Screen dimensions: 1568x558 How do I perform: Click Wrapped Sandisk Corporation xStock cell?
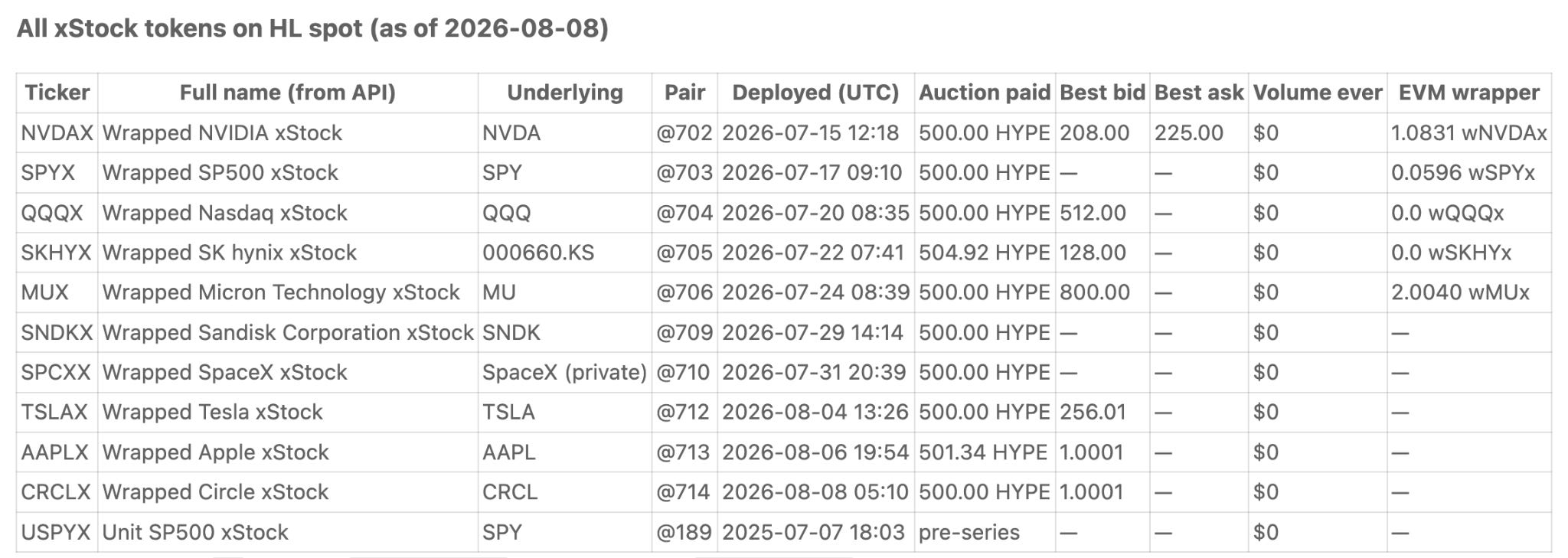[288, 333]
